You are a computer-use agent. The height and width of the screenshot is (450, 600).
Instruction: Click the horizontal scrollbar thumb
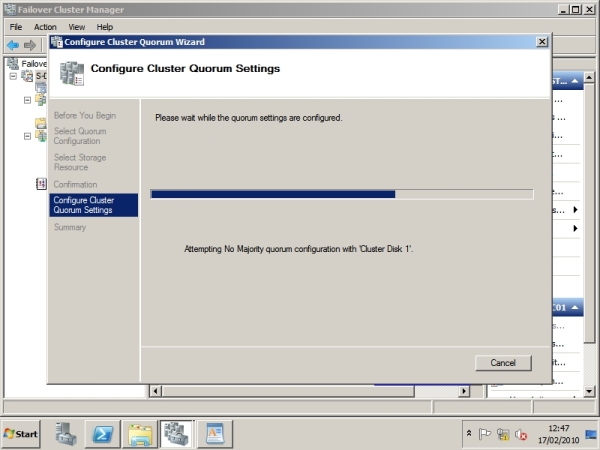tap(288, 391)
